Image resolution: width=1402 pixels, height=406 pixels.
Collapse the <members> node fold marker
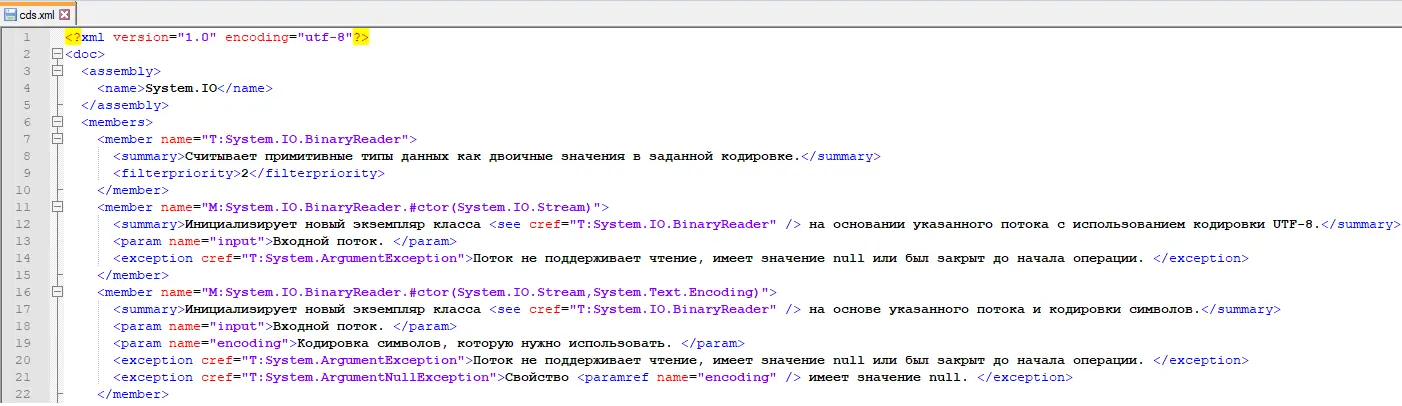(x=57, y=122)
